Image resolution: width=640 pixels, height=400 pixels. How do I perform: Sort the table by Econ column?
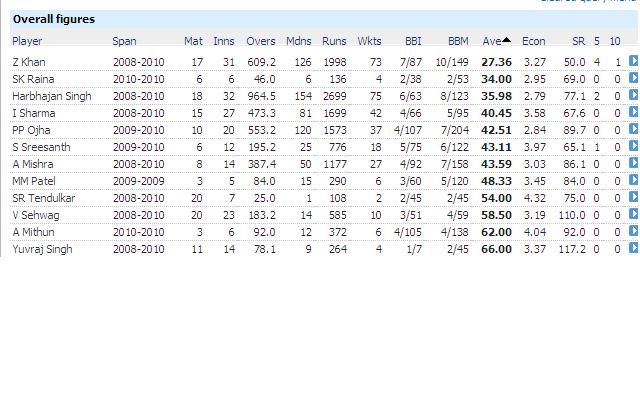pyautogui.click(x=533, y=41)
